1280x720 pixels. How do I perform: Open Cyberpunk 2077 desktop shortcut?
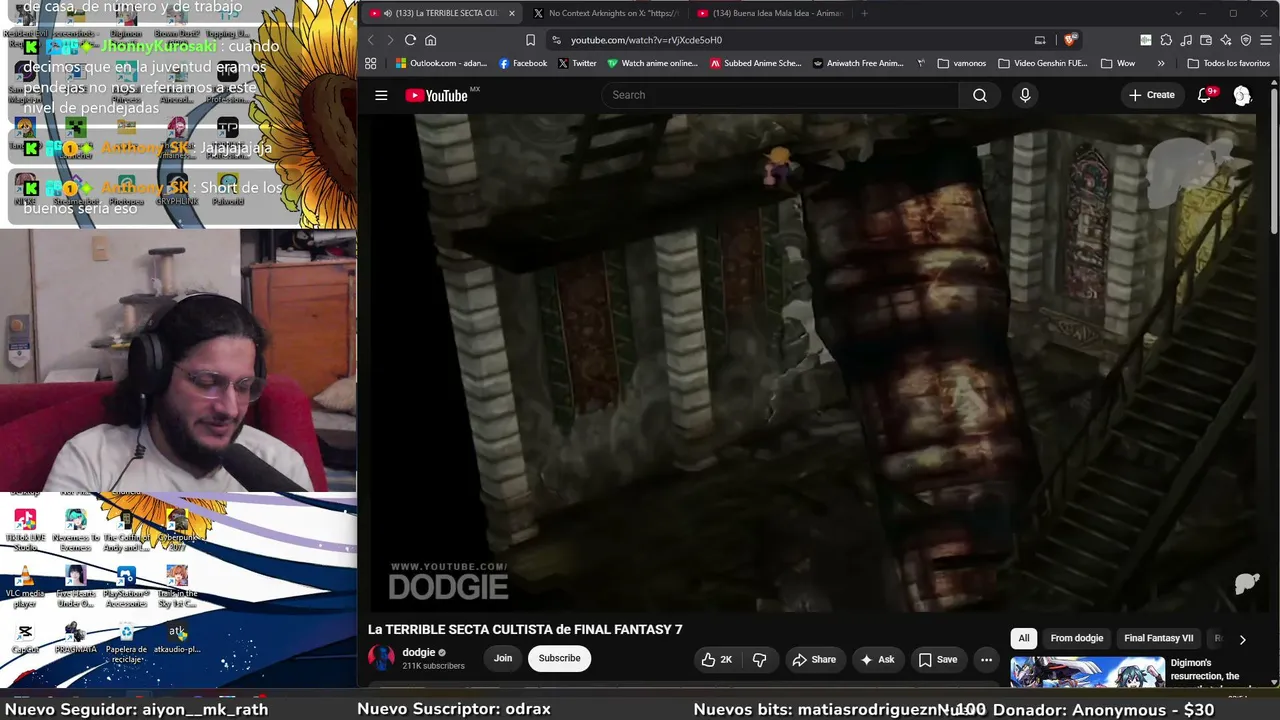tap(177, 530)
